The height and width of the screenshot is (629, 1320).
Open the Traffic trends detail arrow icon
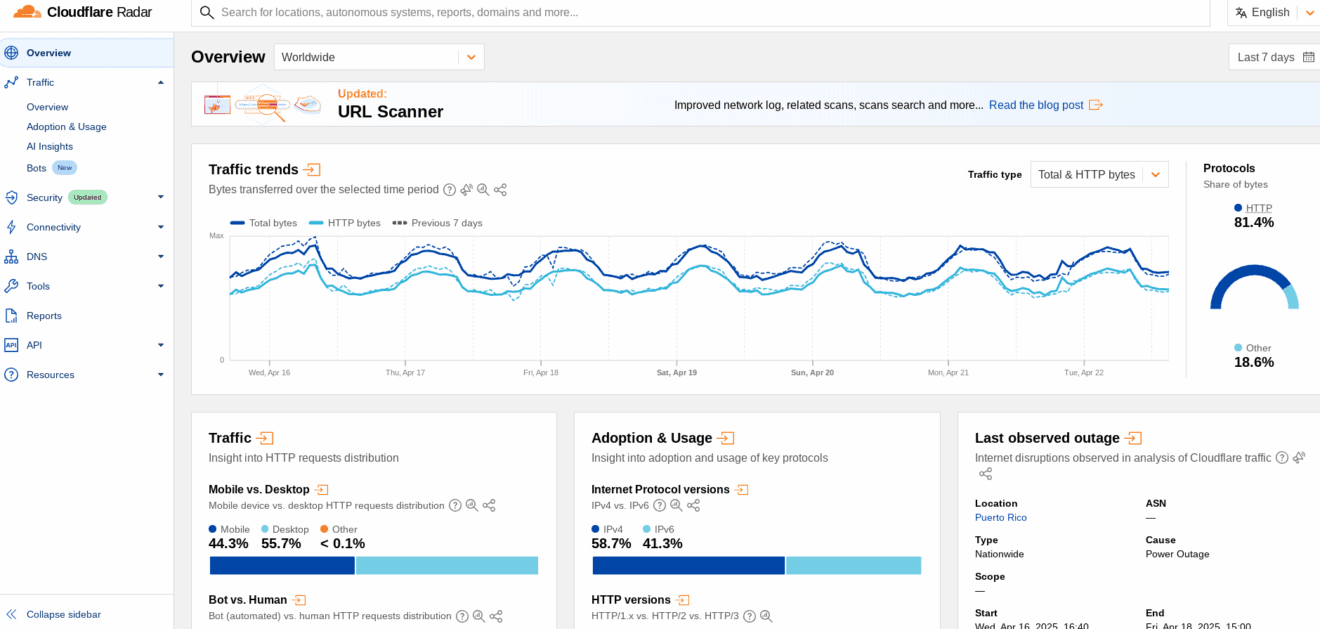312,170
